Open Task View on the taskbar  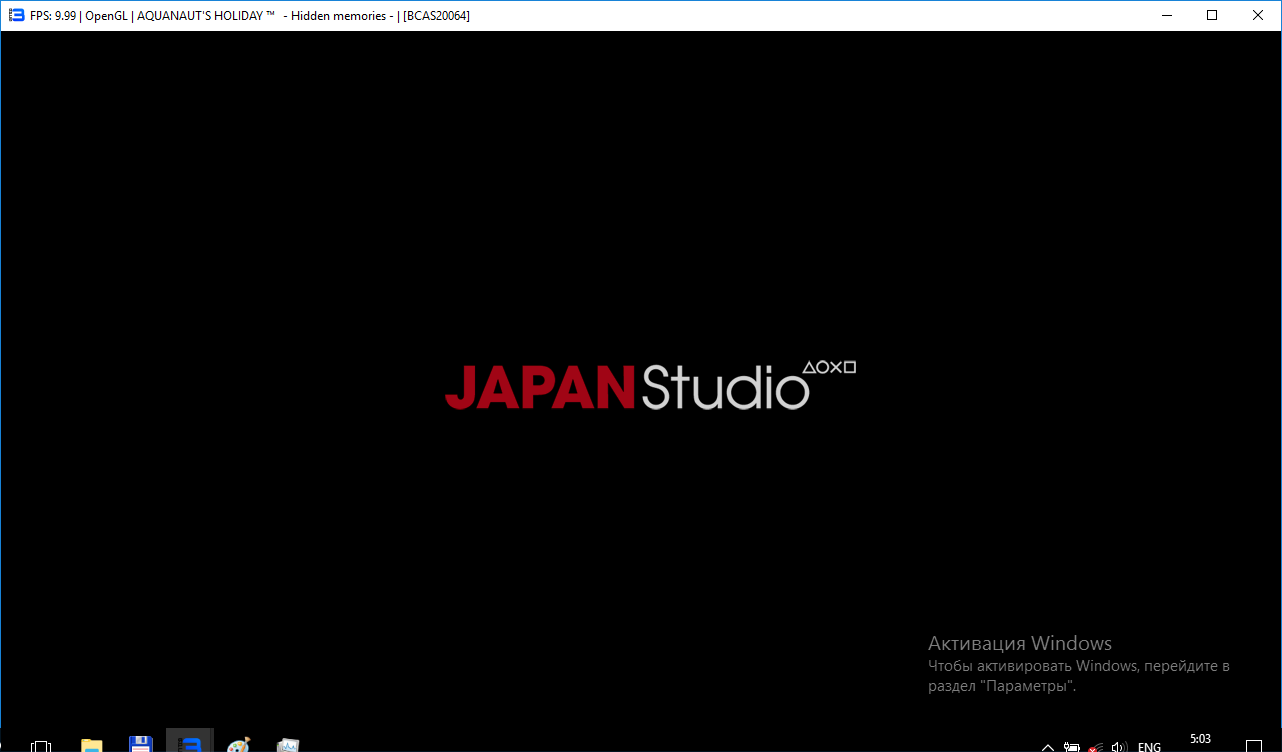(x=42, y=745)
